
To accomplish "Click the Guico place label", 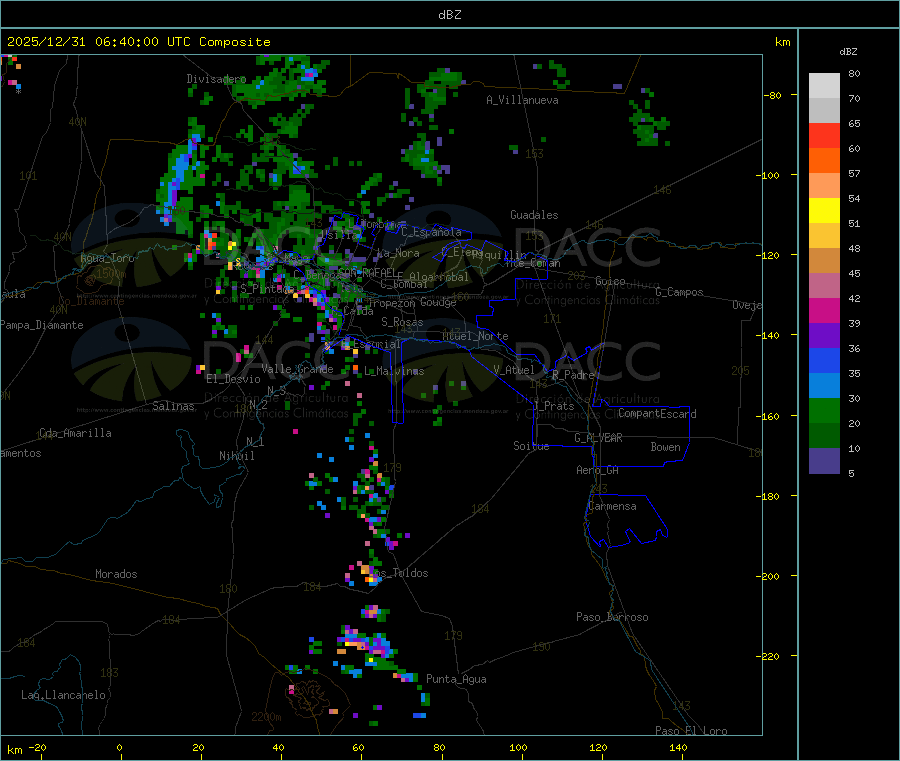I will tap(610, 281).
